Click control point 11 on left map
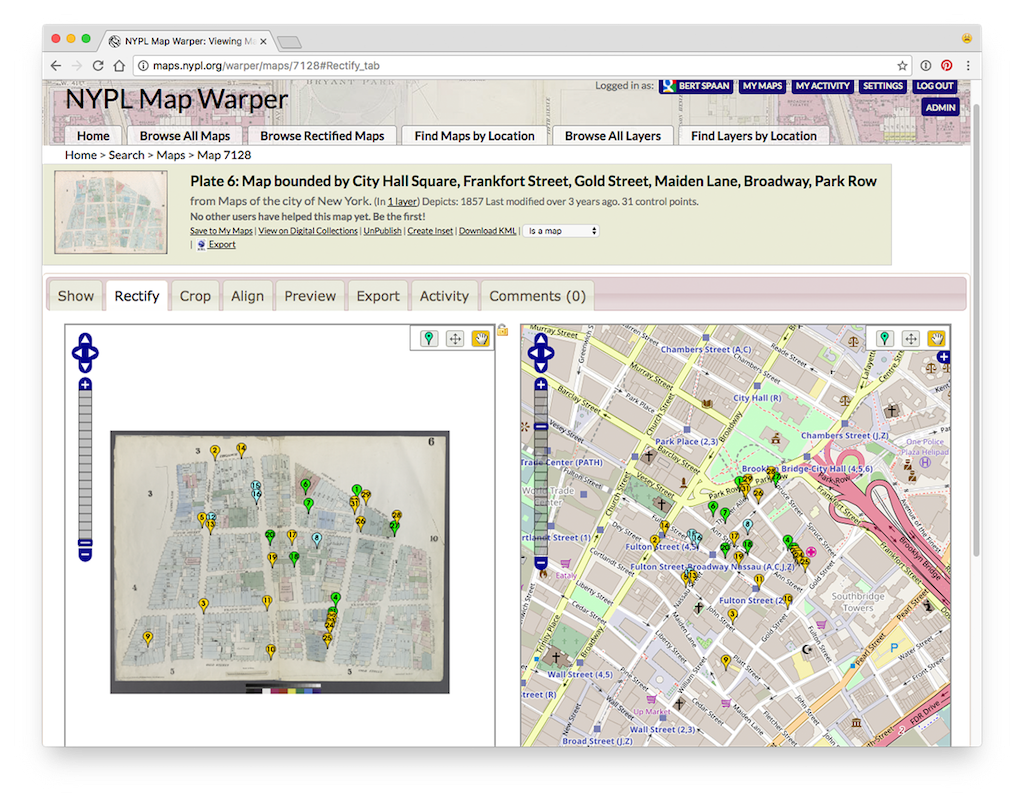Screen dimensions: 1024x807 tap(266, 603)
